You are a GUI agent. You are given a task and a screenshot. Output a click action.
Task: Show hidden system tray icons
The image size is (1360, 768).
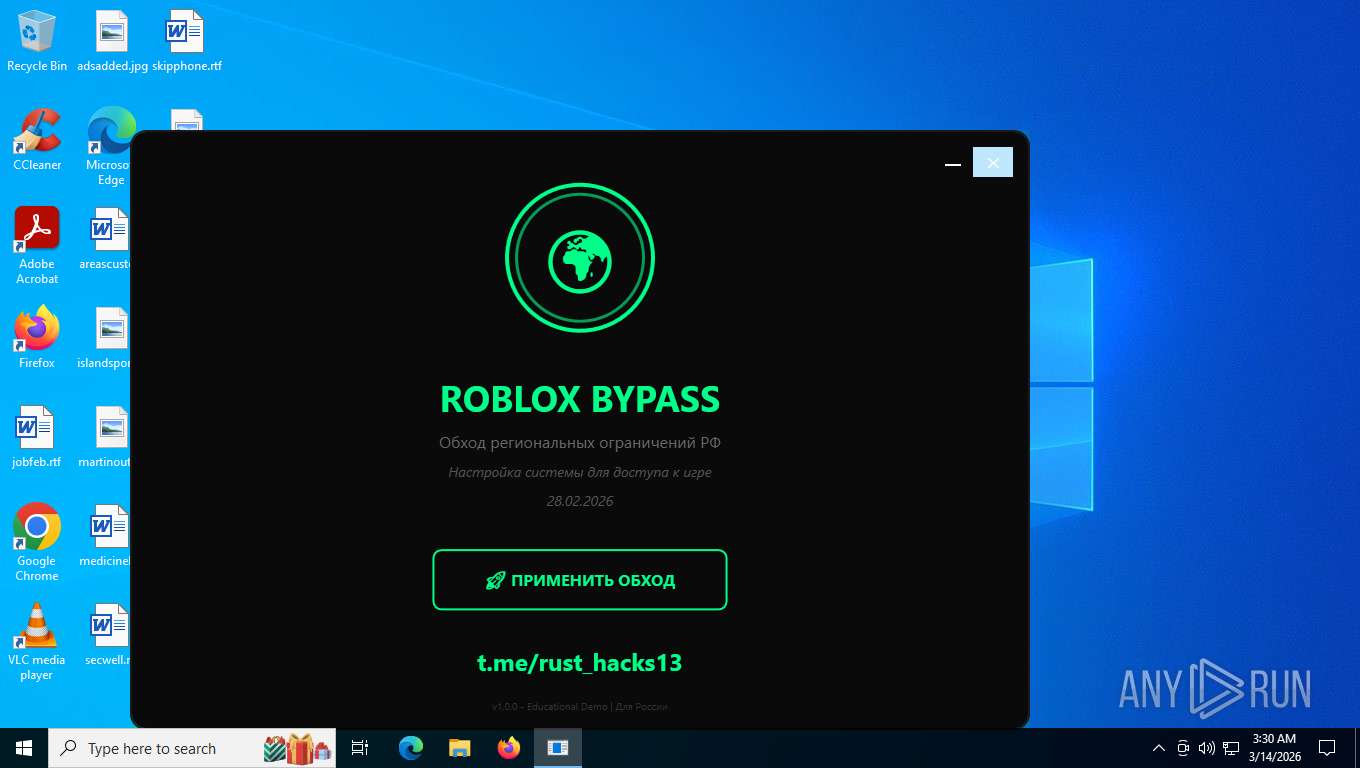pos(1159,748)
